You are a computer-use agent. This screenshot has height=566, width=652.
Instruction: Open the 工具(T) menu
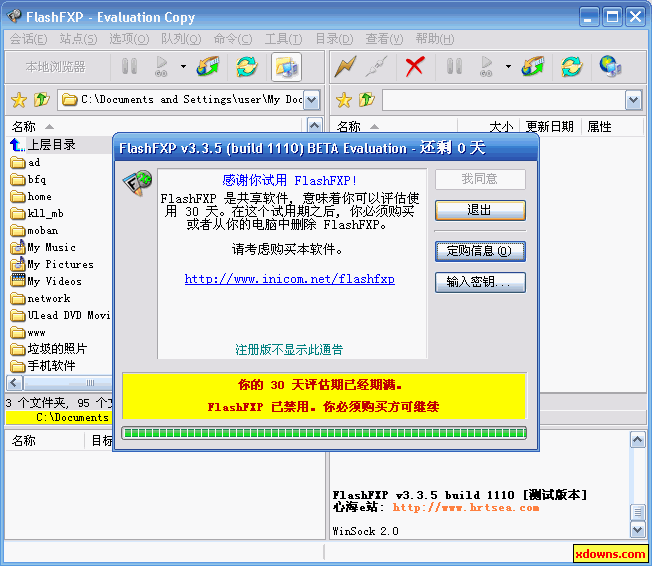284,39
